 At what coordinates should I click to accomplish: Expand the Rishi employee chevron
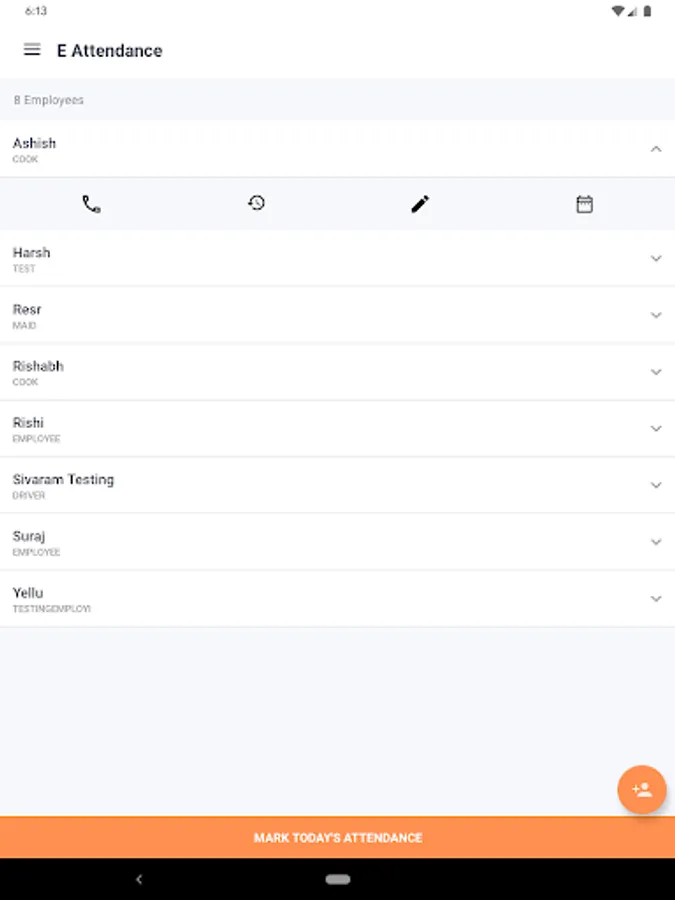pos(655,428)
